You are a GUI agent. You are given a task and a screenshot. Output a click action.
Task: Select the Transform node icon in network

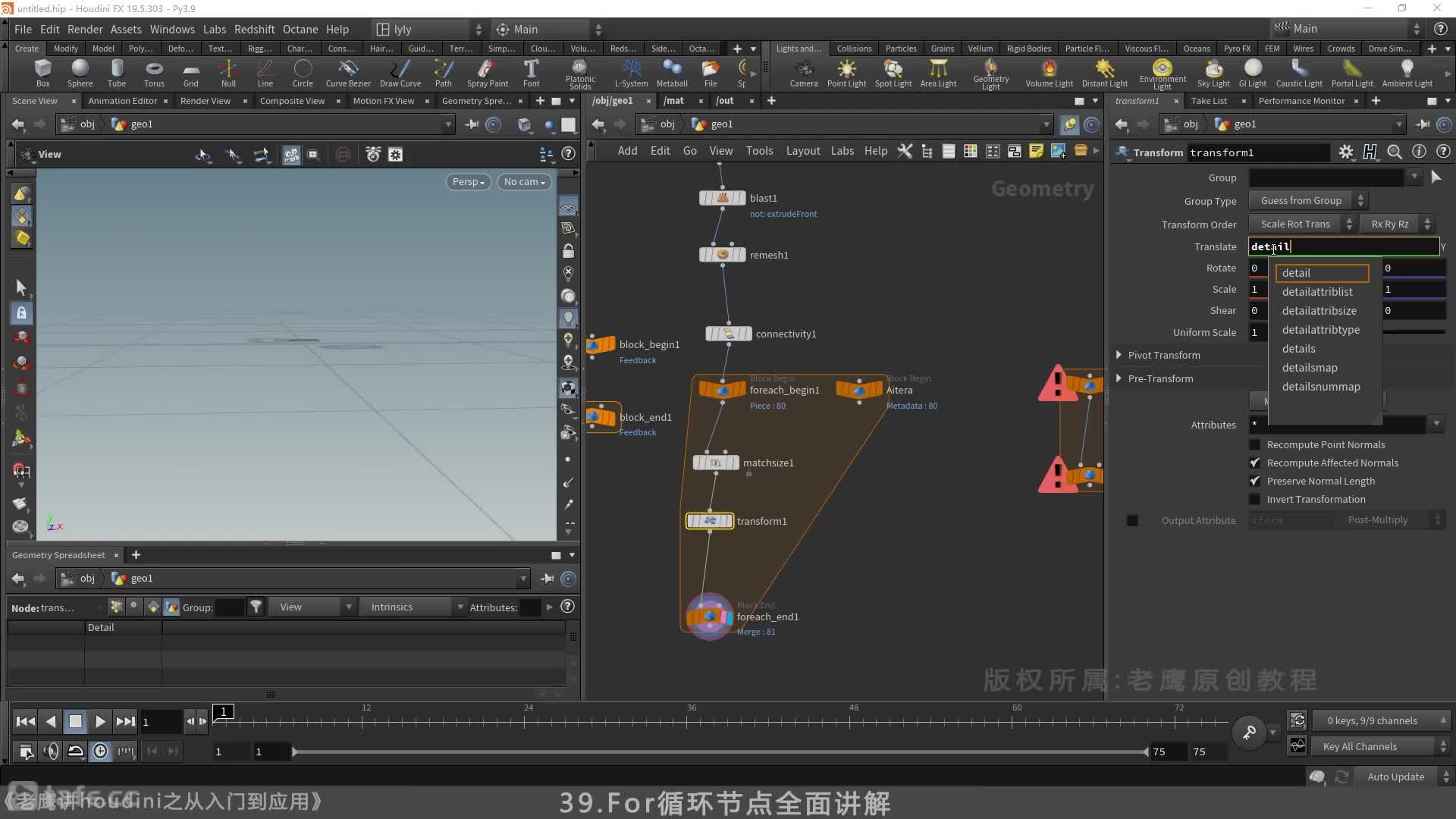(x=709, y=521)
